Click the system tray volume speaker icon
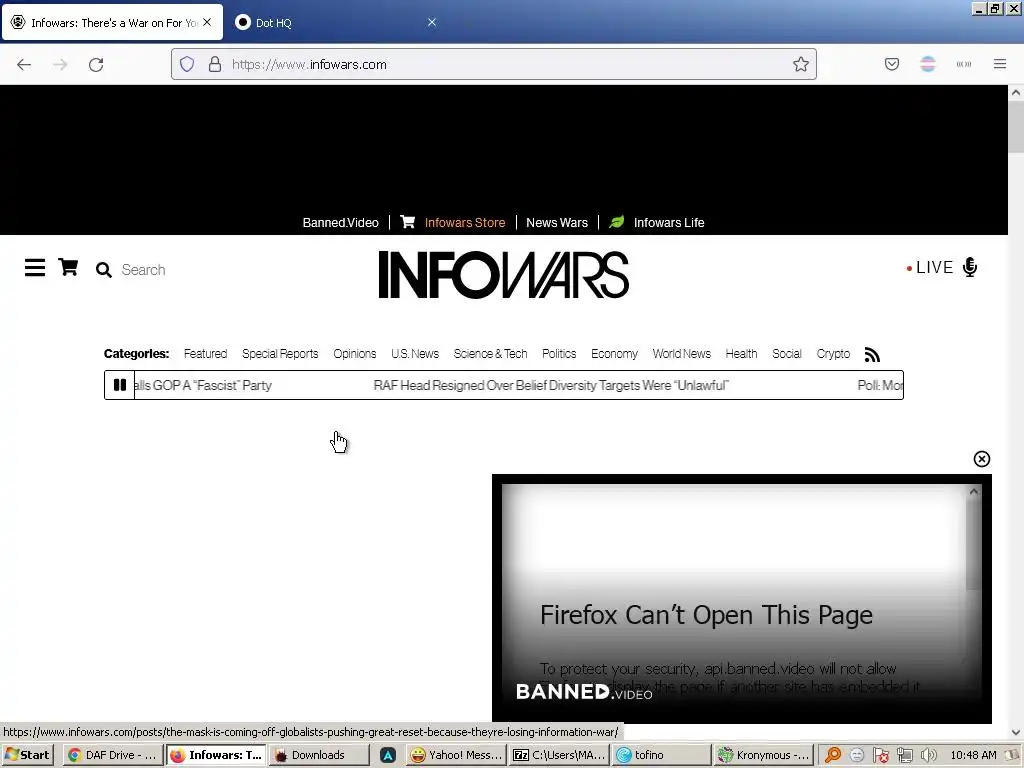The image size is (1024, 768). [929, 756]
